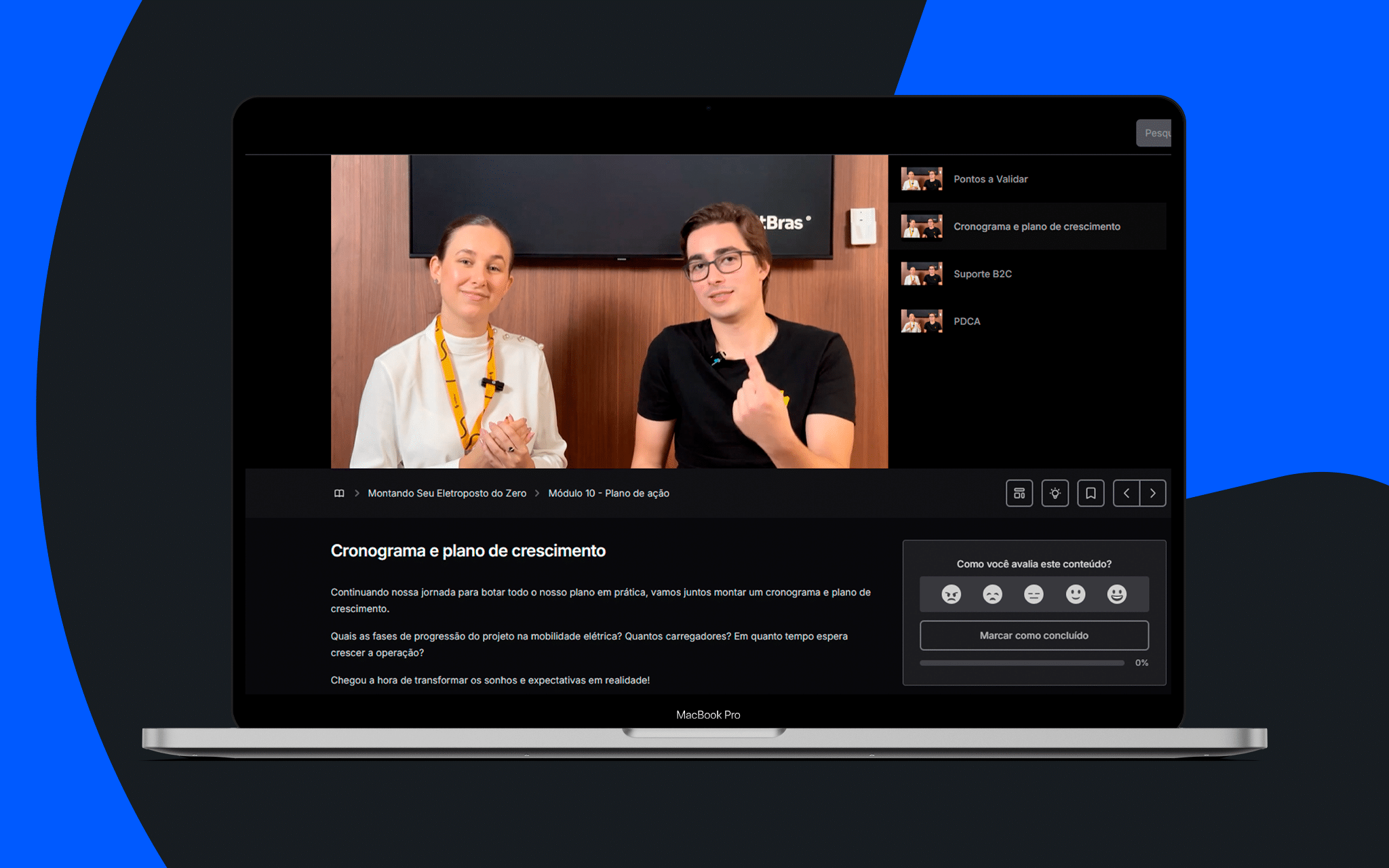Select the Suporte B2C lesson item

coord(982,274)
